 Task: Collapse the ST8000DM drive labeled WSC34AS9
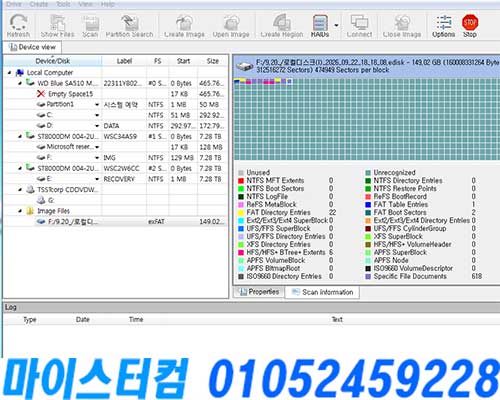pos(20,136)
